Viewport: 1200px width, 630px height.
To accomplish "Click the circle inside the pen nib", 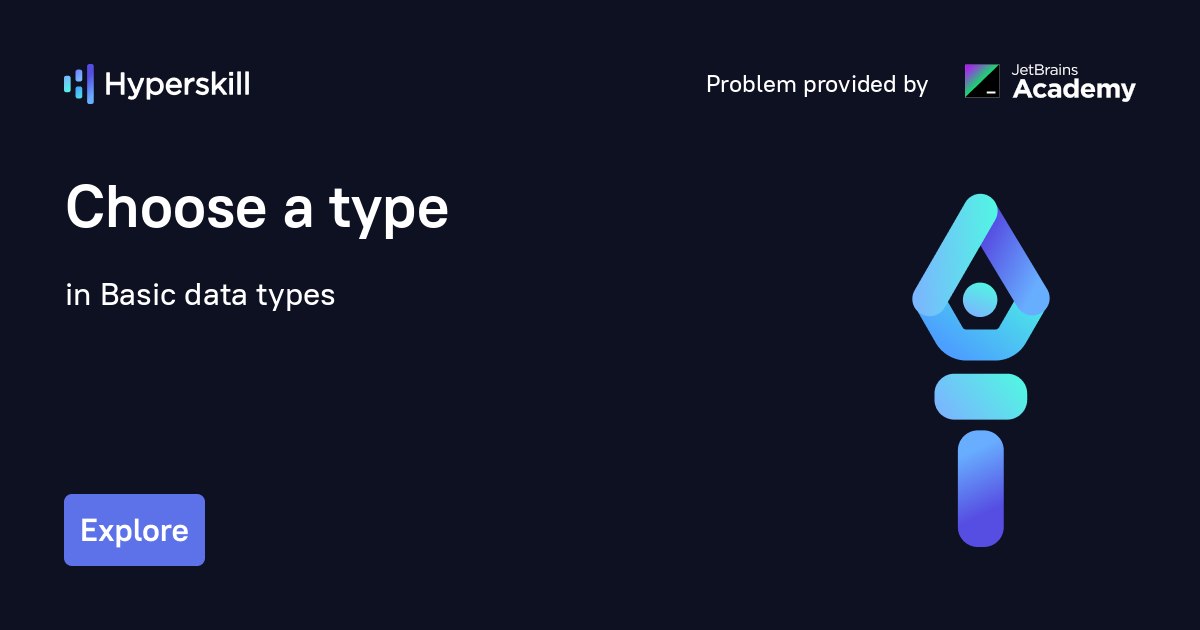I will click(980, 298).
